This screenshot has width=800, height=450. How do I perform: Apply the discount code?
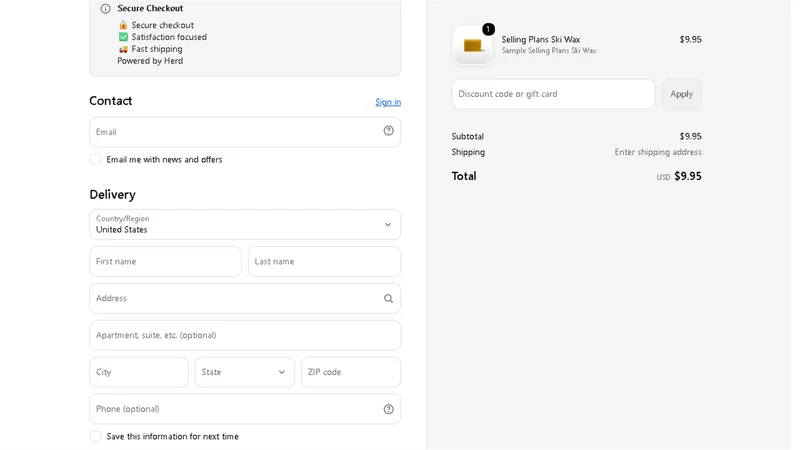[682, 94]
